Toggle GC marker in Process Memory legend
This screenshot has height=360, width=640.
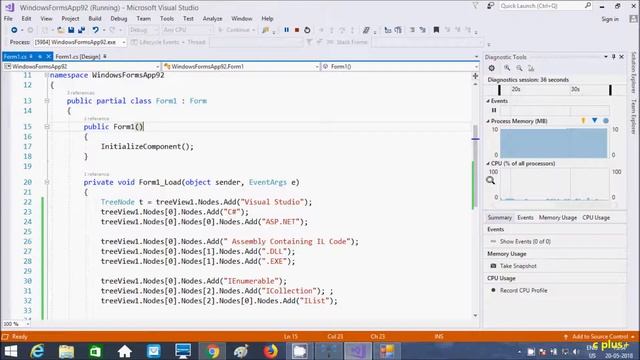(583, 120)
